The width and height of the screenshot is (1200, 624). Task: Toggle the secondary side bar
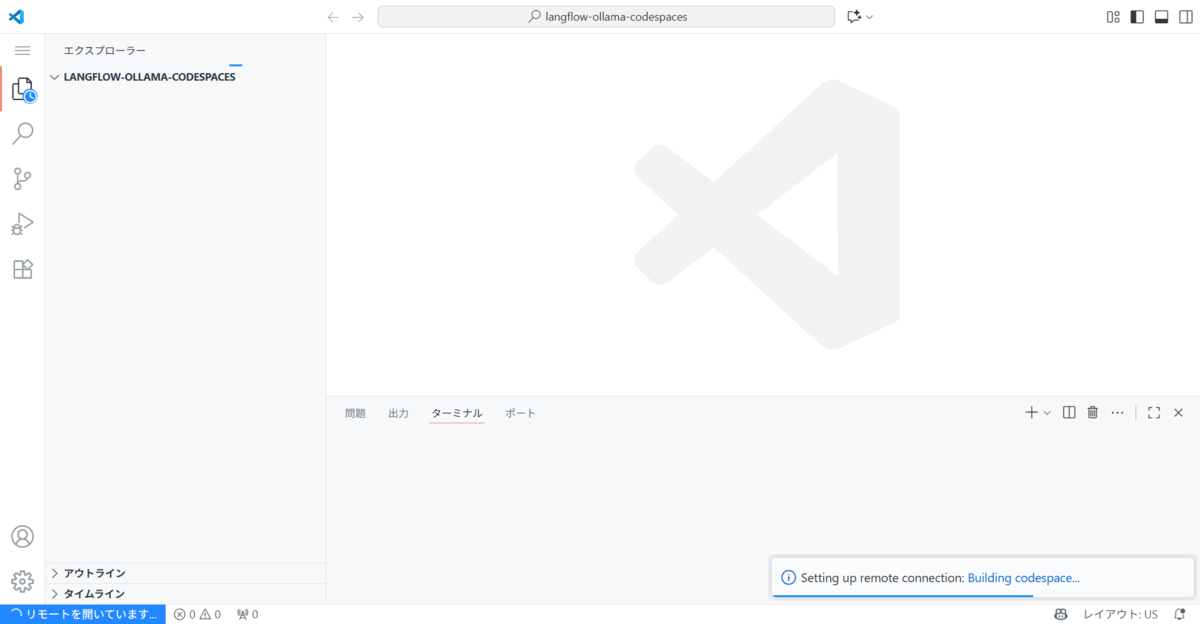(x=1186, y=17)
